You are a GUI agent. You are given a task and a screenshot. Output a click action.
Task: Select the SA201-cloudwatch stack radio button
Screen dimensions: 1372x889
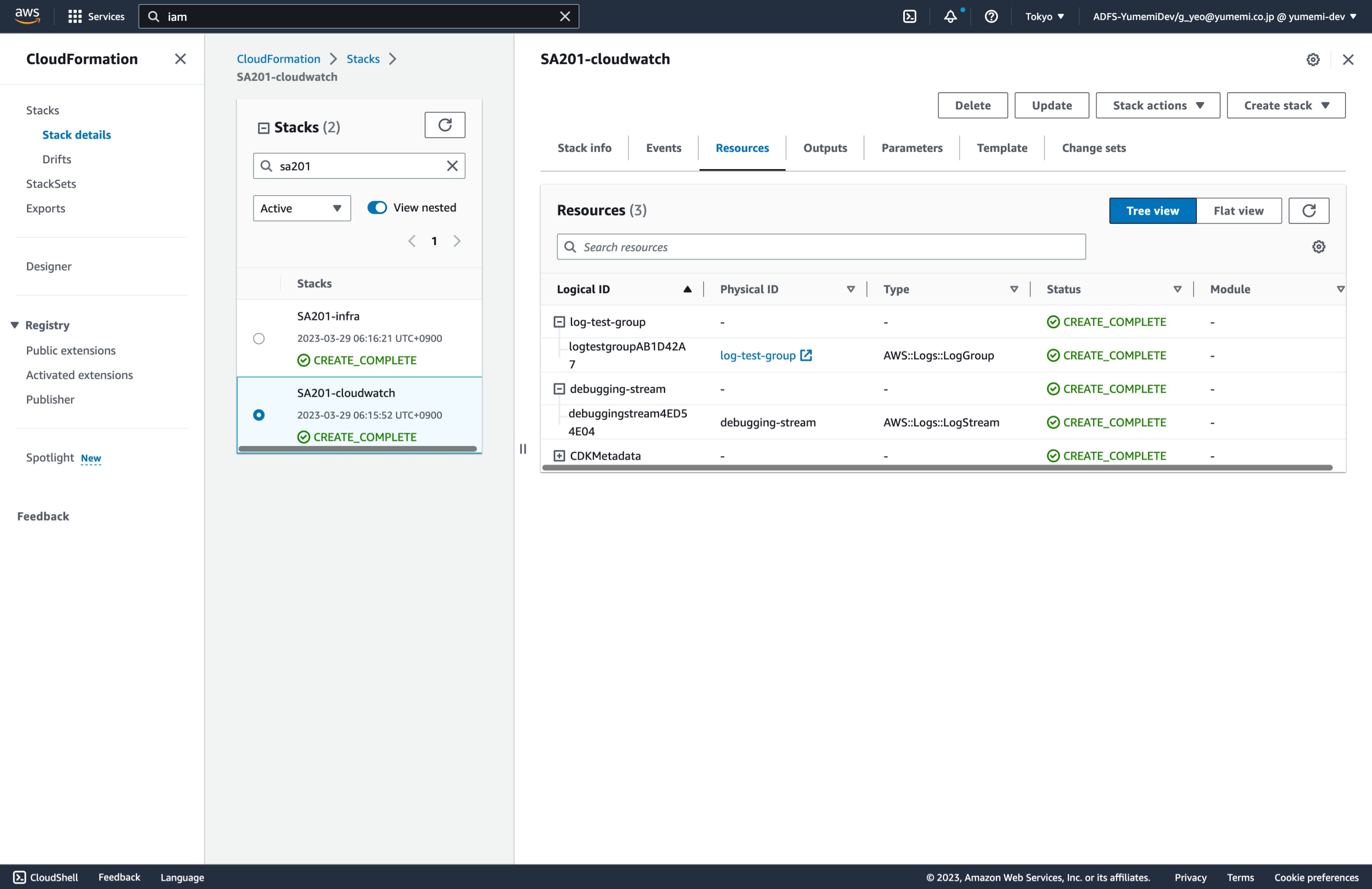(x=259, y=415)
